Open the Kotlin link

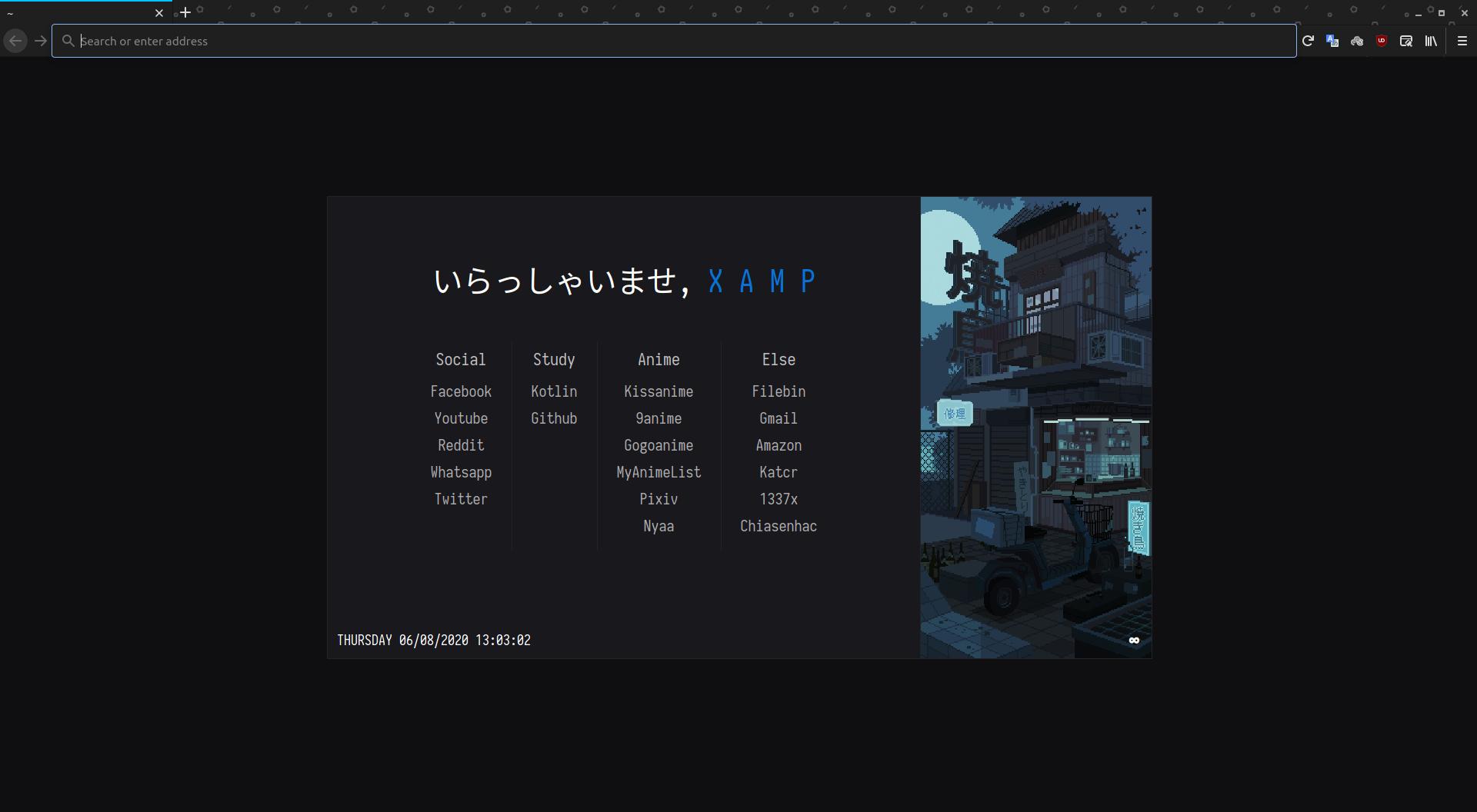554,391
